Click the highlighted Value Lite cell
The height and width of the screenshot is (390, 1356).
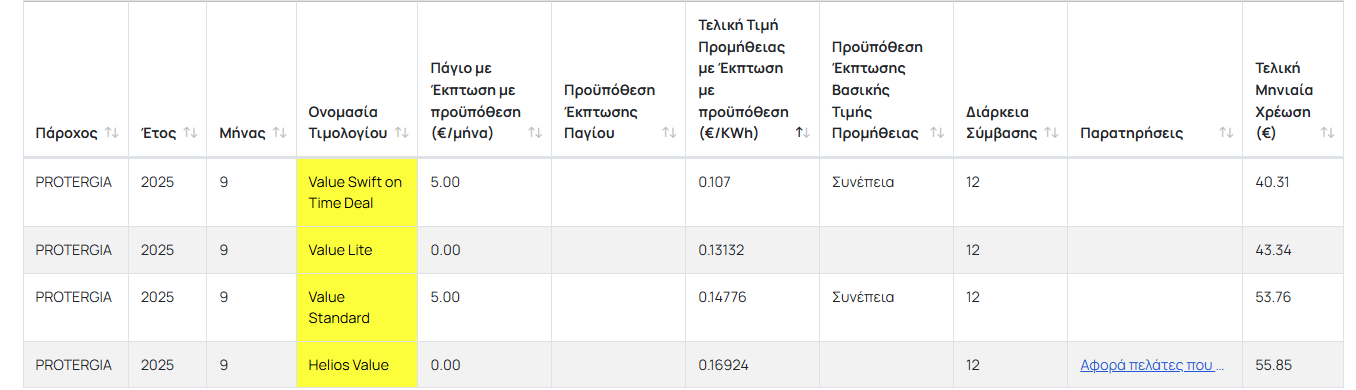(357, 250)
